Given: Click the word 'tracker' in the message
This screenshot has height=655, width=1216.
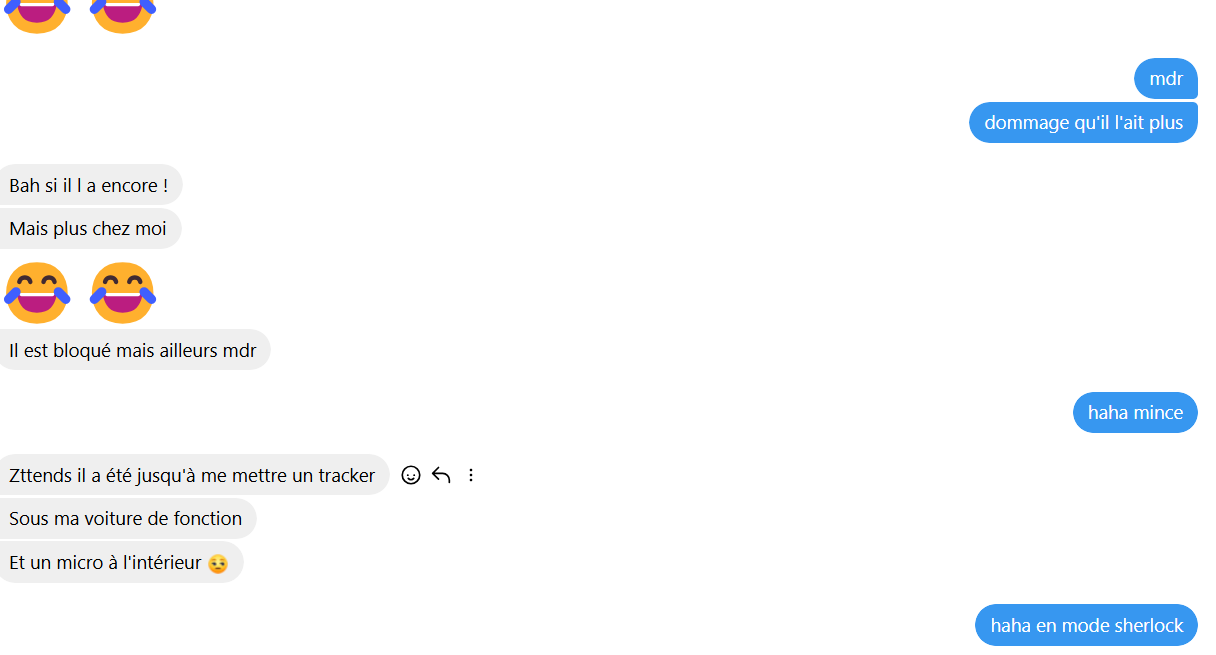Looking at the screenshot, I should click(x=347, y=475).
